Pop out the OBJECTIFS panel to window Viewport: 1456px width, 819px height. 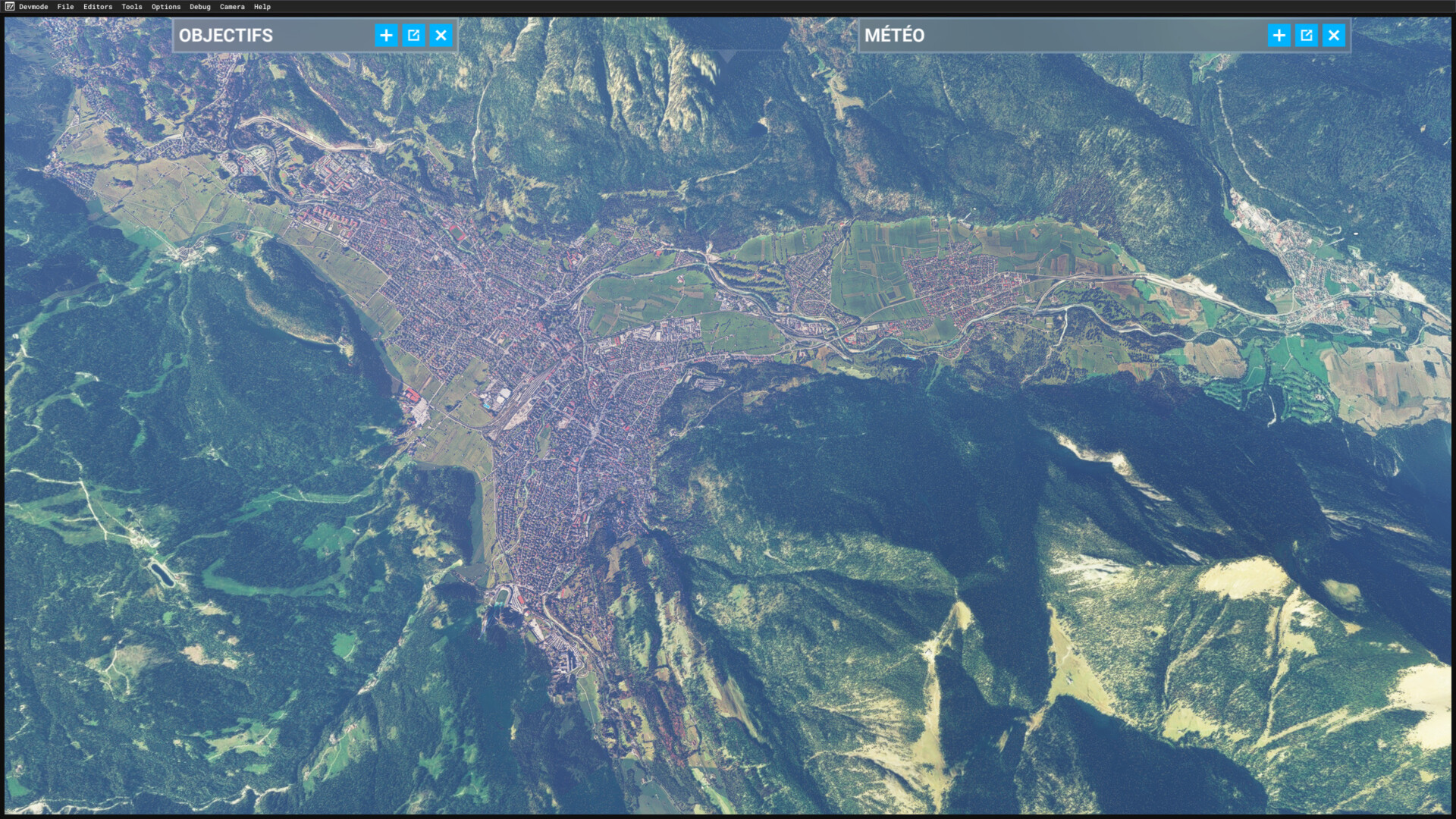413,36
